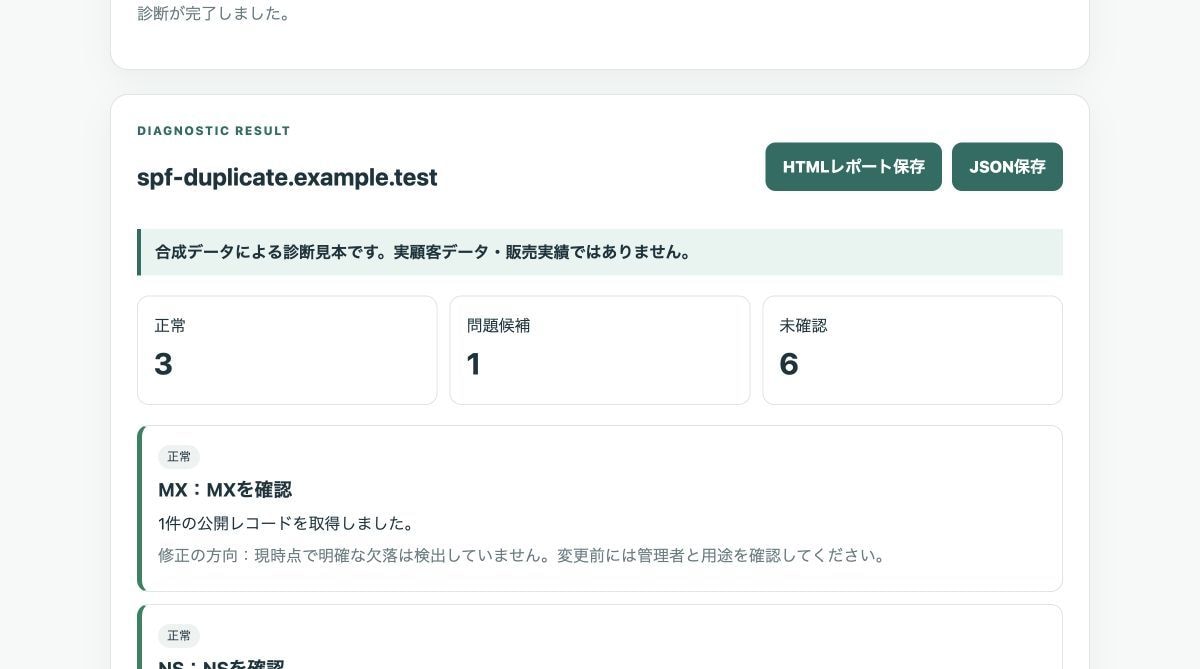Click the 正常 badge above MX：MXを確認
This screenshot has width=1200, height=669.
pyautogui.click(x=179, y=457)
